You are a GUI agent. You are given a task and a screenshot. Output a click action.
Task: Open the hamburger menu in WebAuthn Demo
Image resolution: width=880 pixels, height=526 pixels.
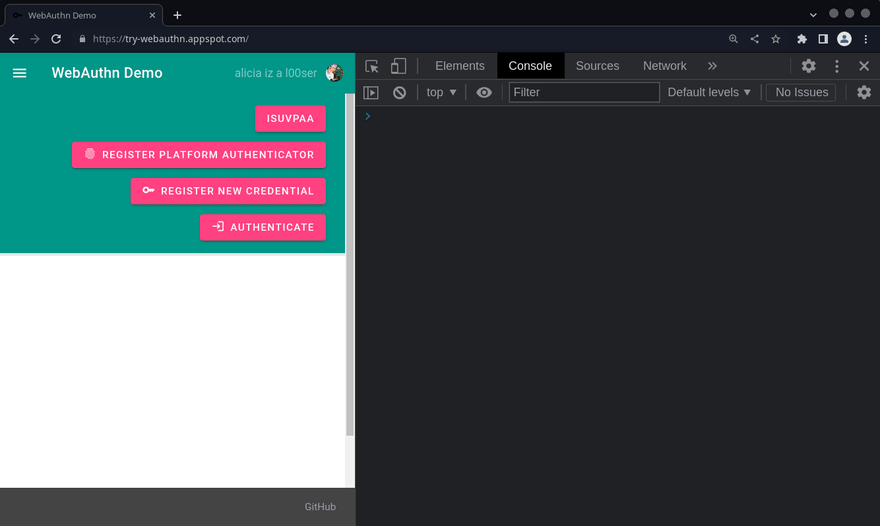tap(20, 73)
